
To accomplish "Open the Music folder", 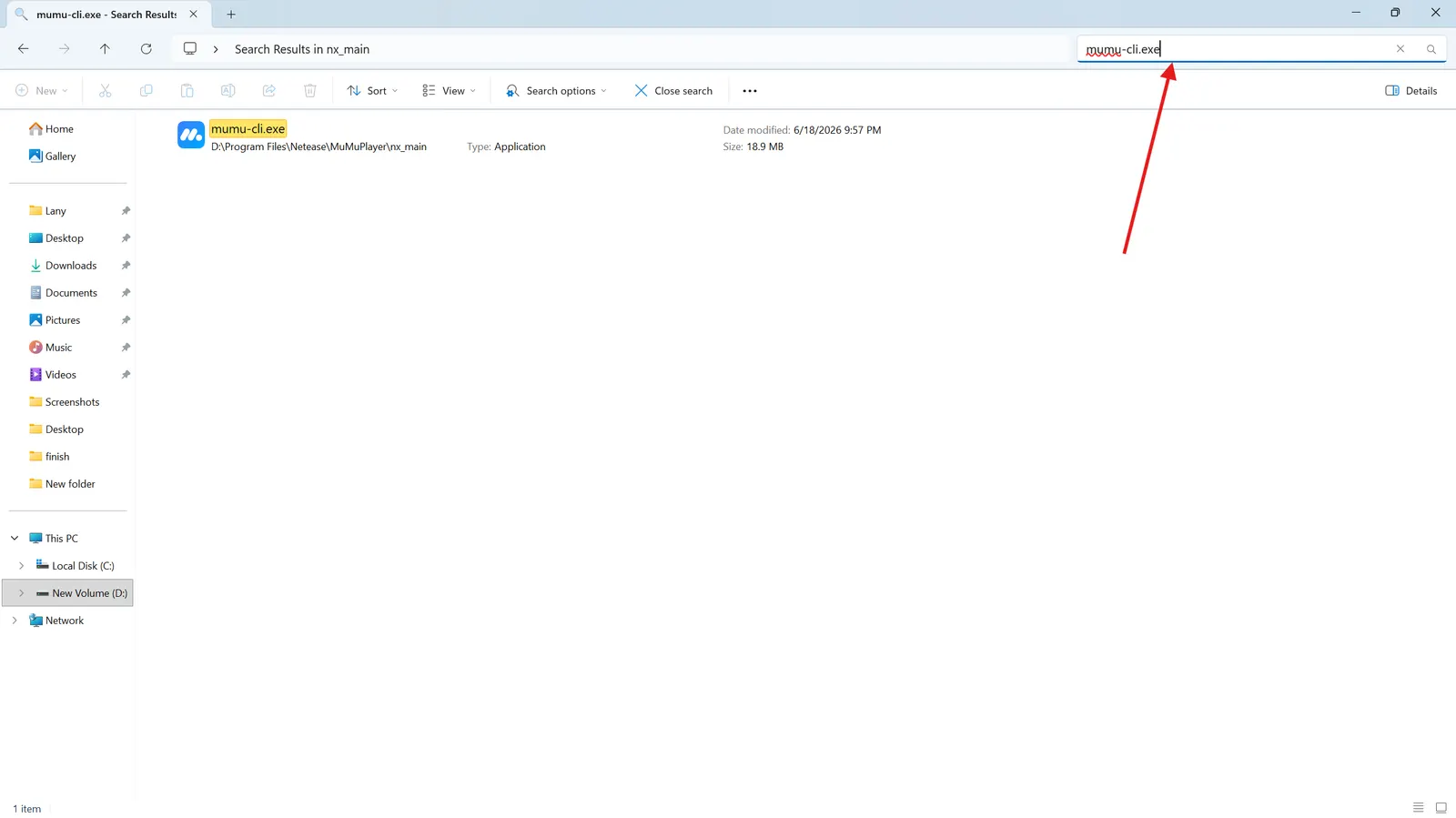I will [x=51, y=348].
